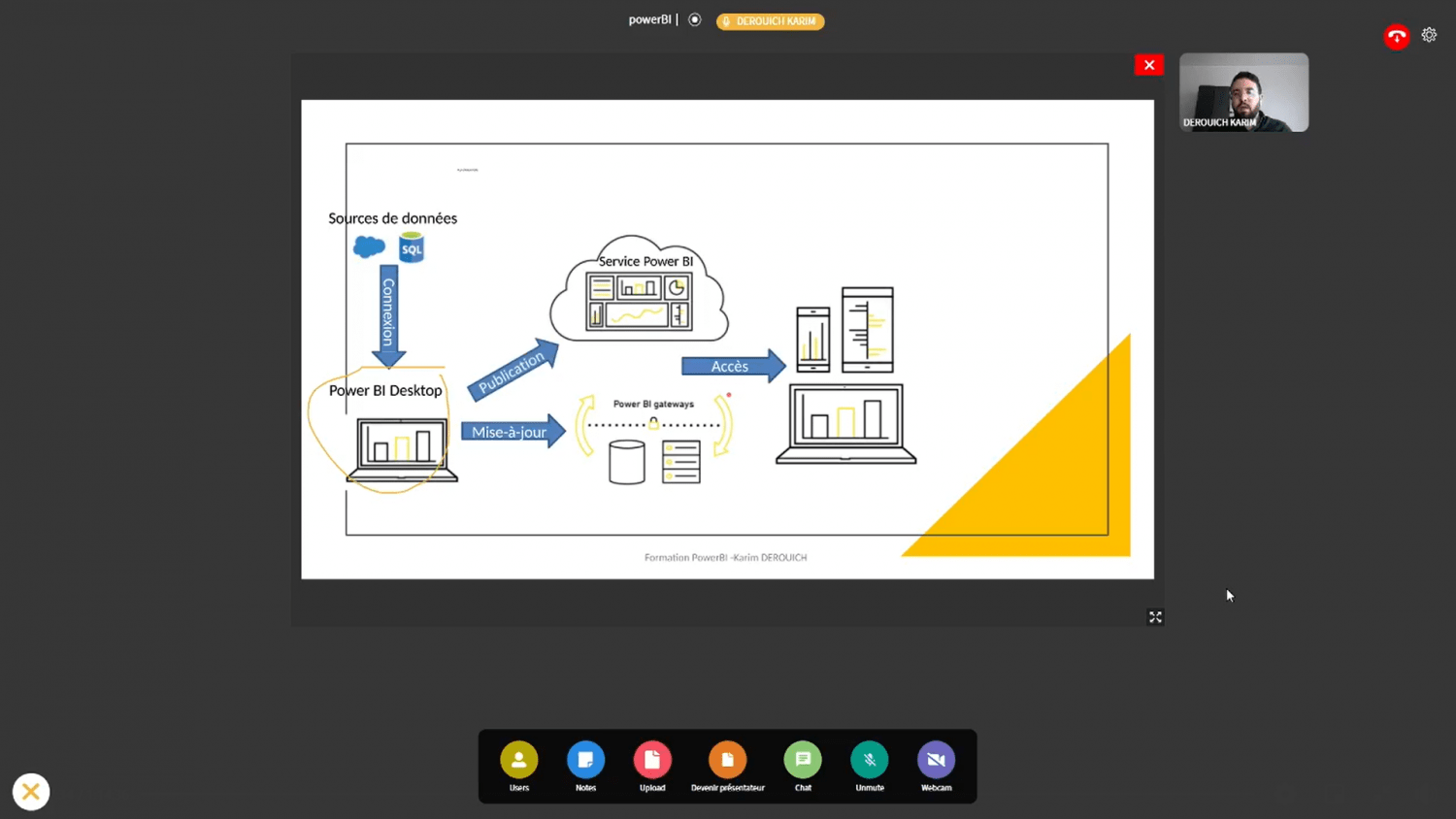Click the Mise-à-jour arrow

513,432
